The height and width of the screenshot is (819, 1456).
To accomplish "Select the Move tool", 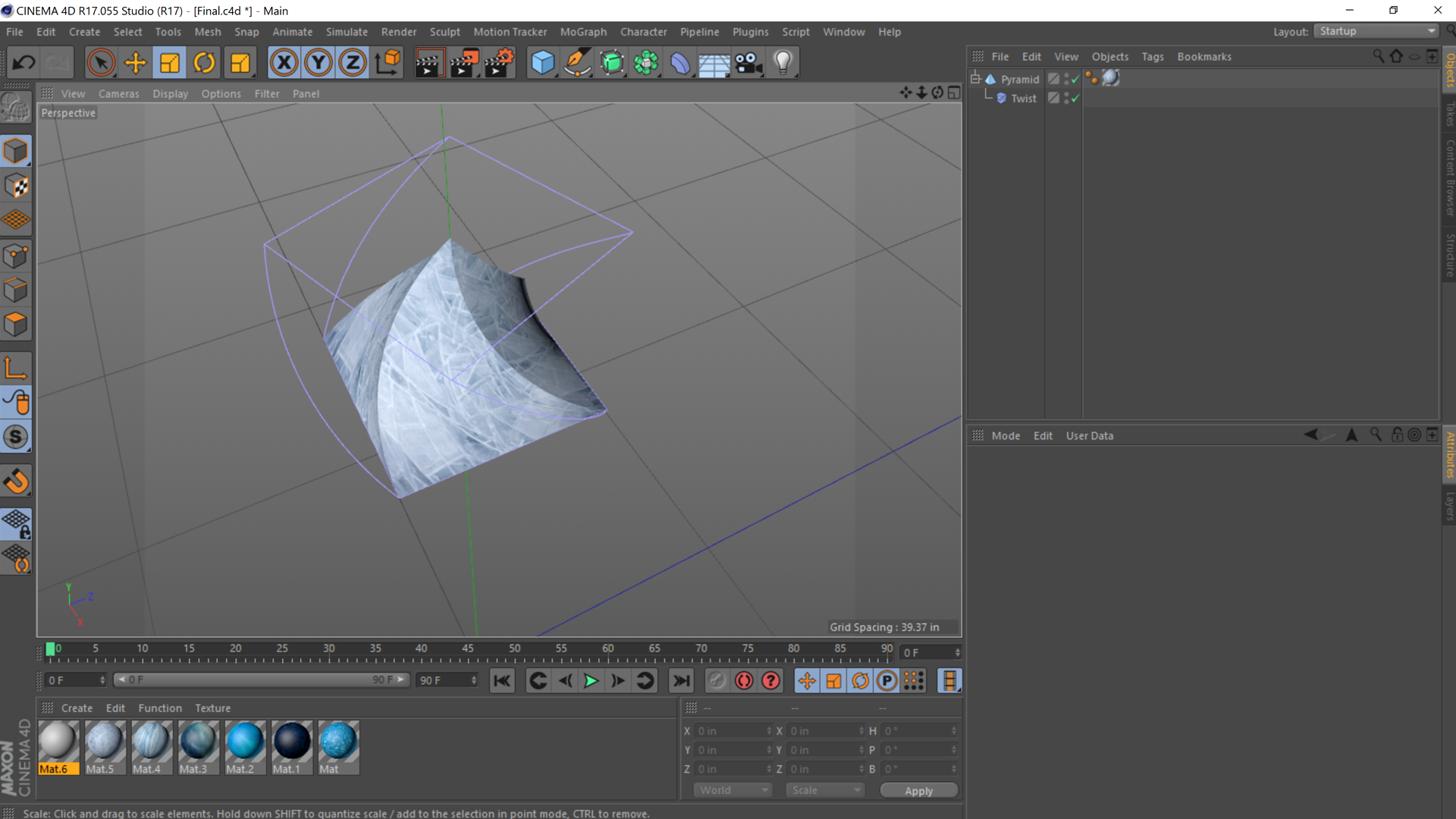I will coord(135,63).
